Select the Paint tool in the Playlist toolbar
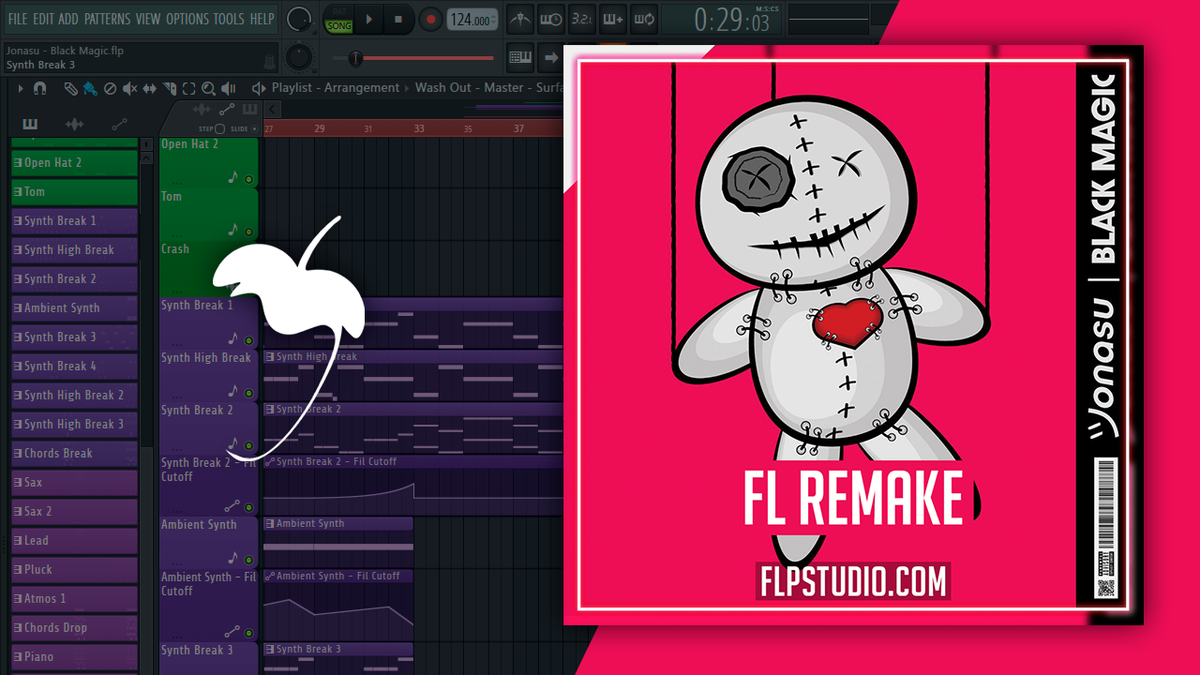This screenshot has width=1200, height=675. (x=90, y=88)
